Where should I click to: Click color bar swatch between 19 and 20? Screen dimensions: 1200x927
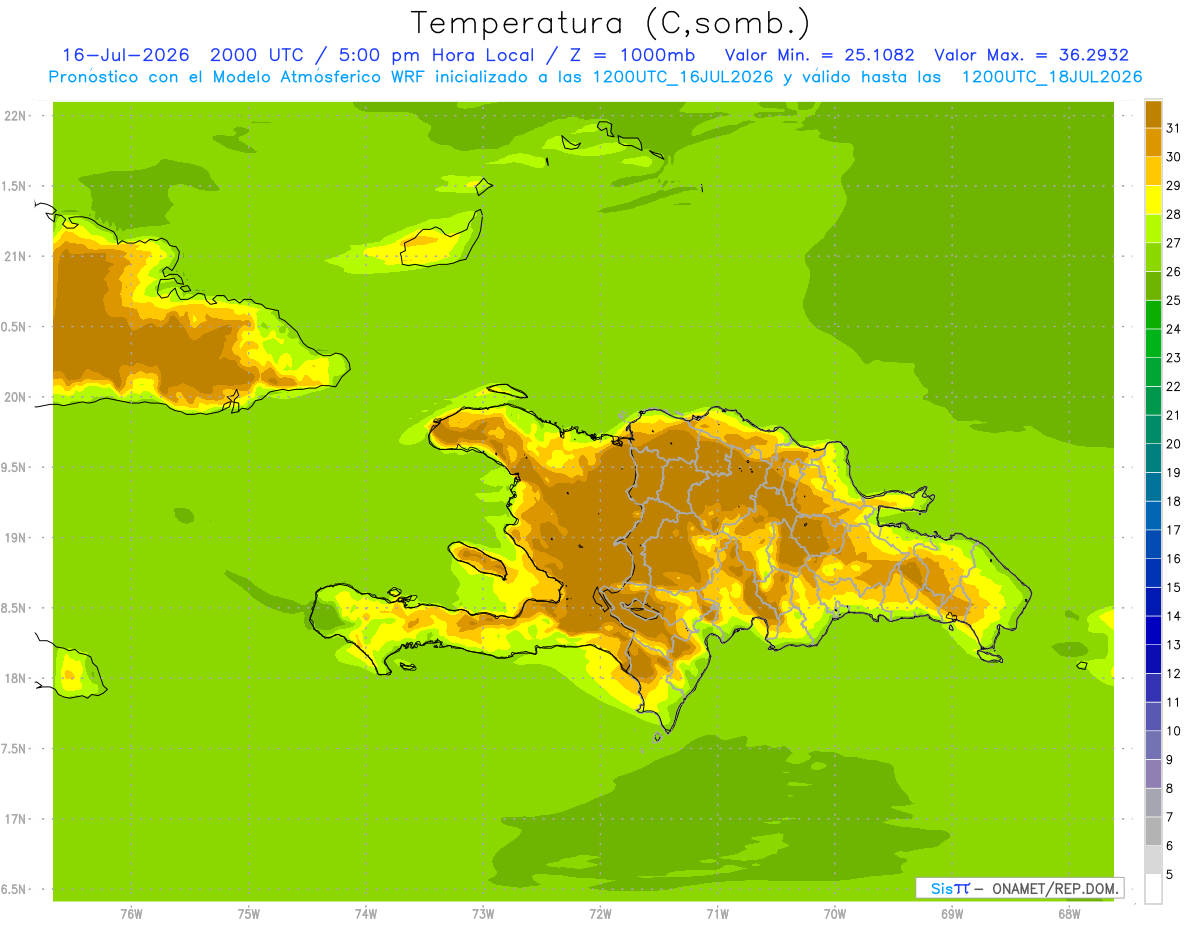pos(1153,458)
